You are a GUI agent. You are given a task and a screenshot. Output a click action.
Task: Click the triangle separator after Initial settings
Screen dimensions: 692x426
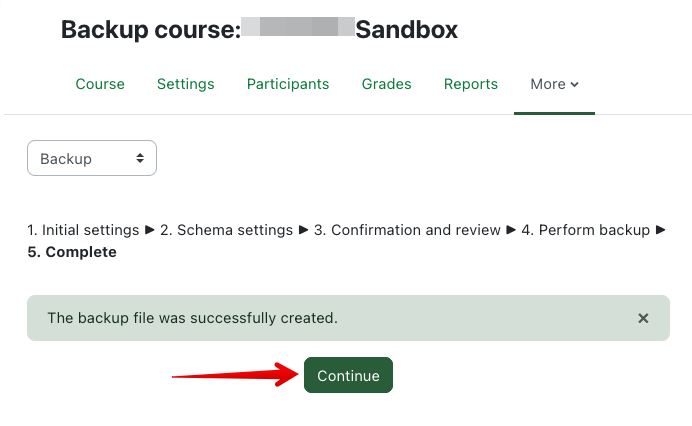point(150,230)
